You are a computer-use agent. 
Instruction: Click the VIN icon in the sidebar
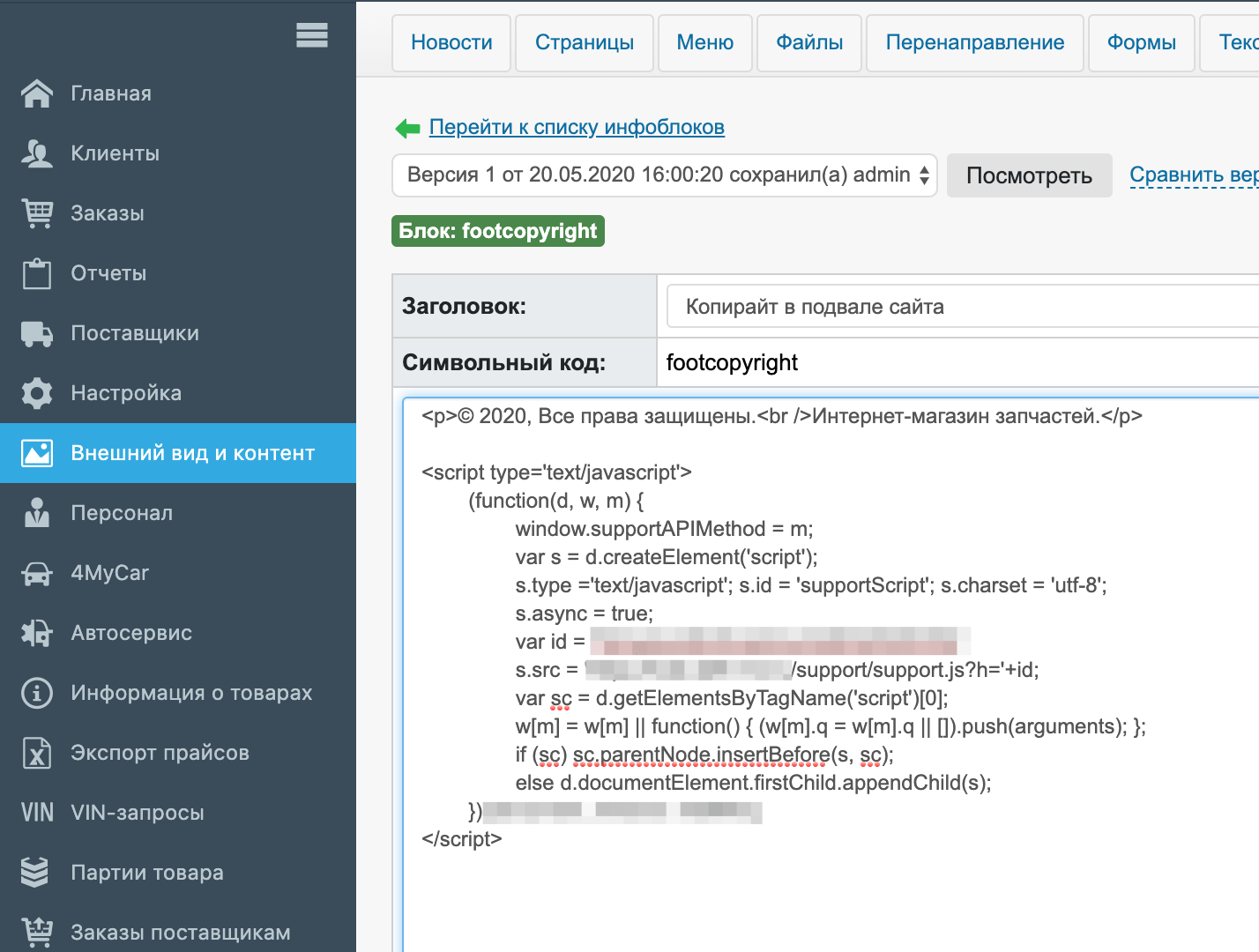pos(37,813)
